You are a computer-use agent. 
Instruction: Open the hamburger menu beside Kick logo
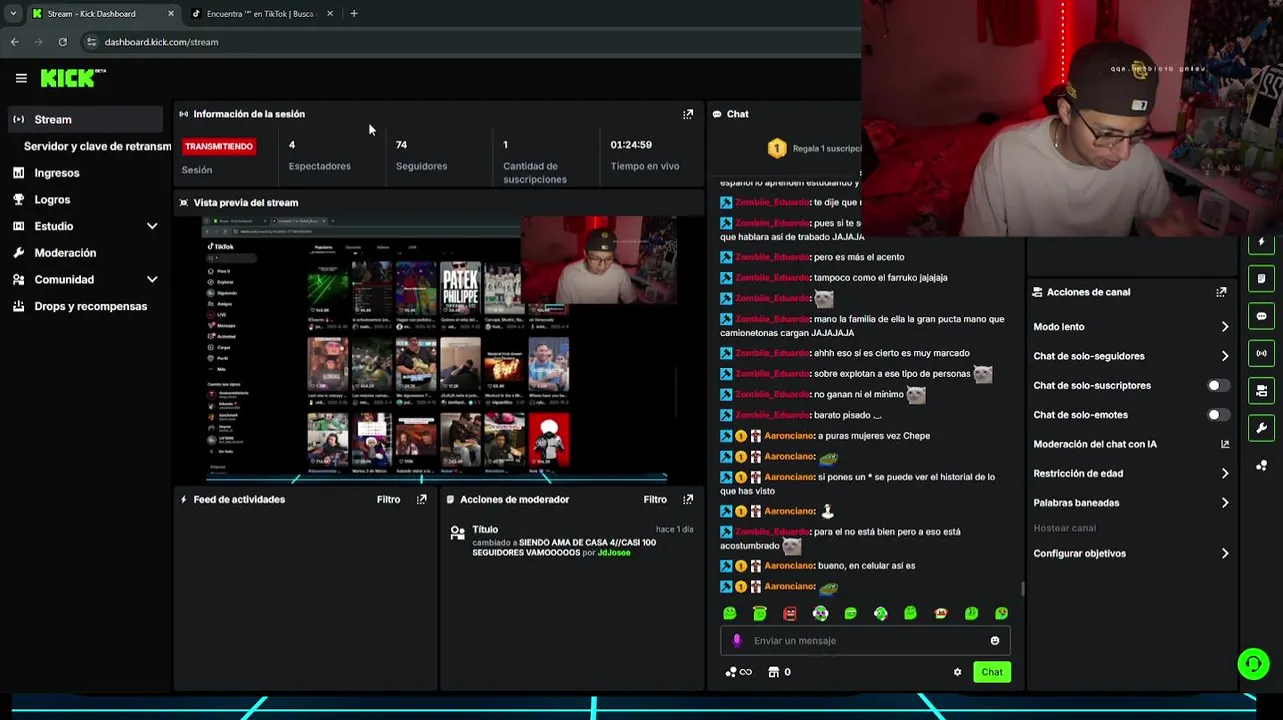[x=21, y=78]
